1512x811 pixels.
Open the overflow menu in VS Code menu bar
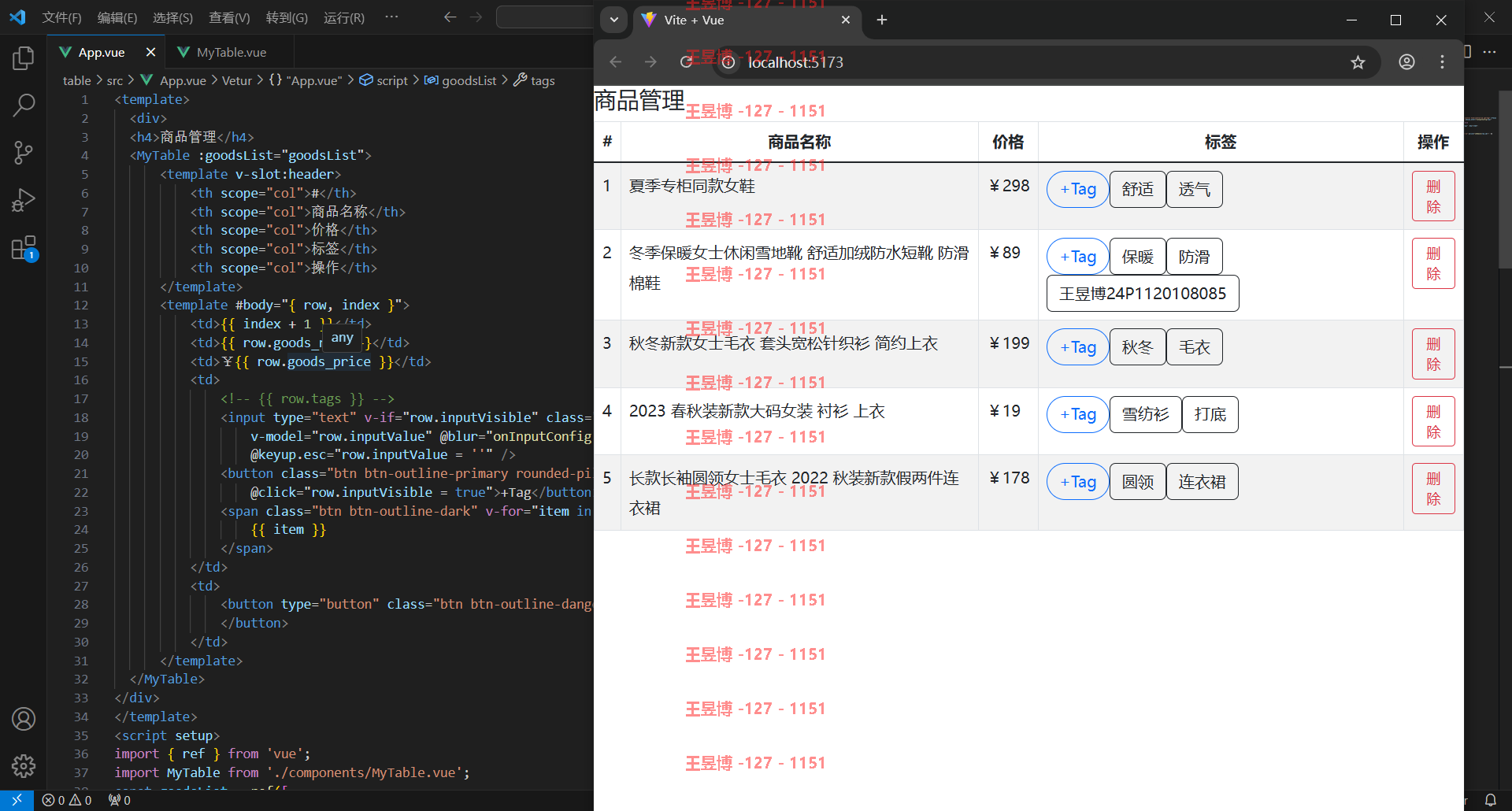391,17
